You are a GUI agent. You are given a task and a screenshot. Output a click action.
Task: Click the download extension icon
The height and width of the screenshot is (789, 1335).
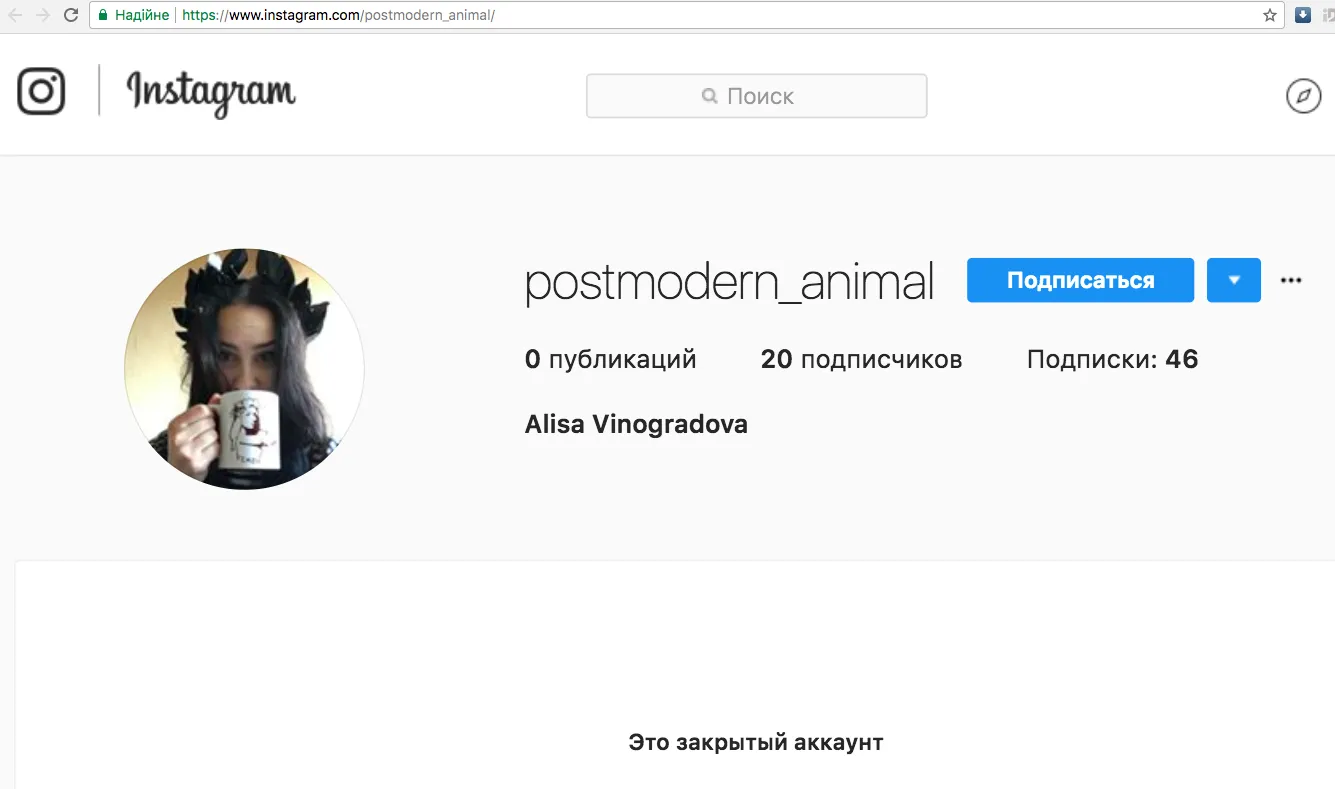(x=1303, y=15)
